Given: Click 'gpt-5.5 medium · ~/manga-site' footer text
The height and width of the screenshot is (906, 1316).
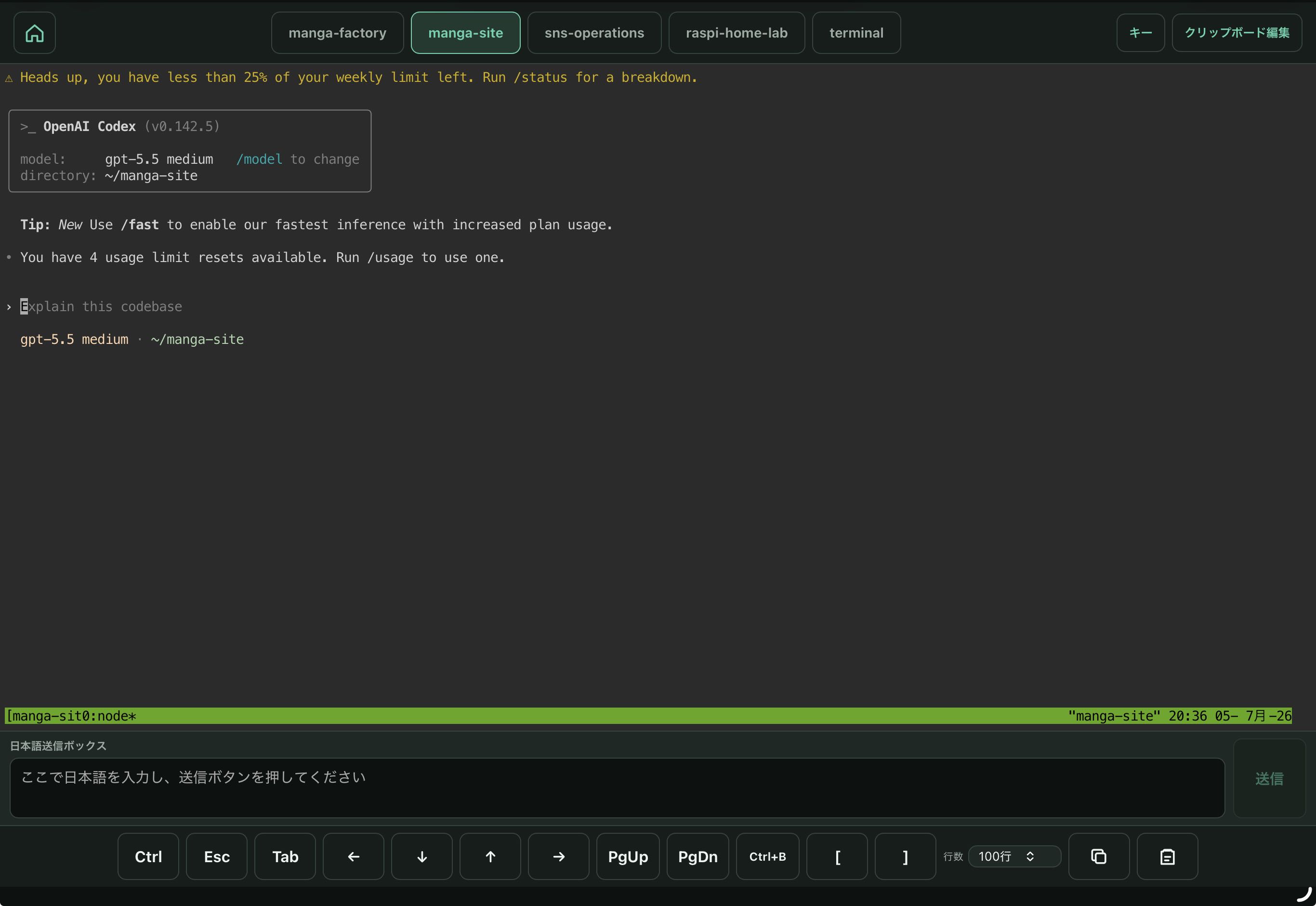Looking at the screenshot, I should (x=132, y=340).
